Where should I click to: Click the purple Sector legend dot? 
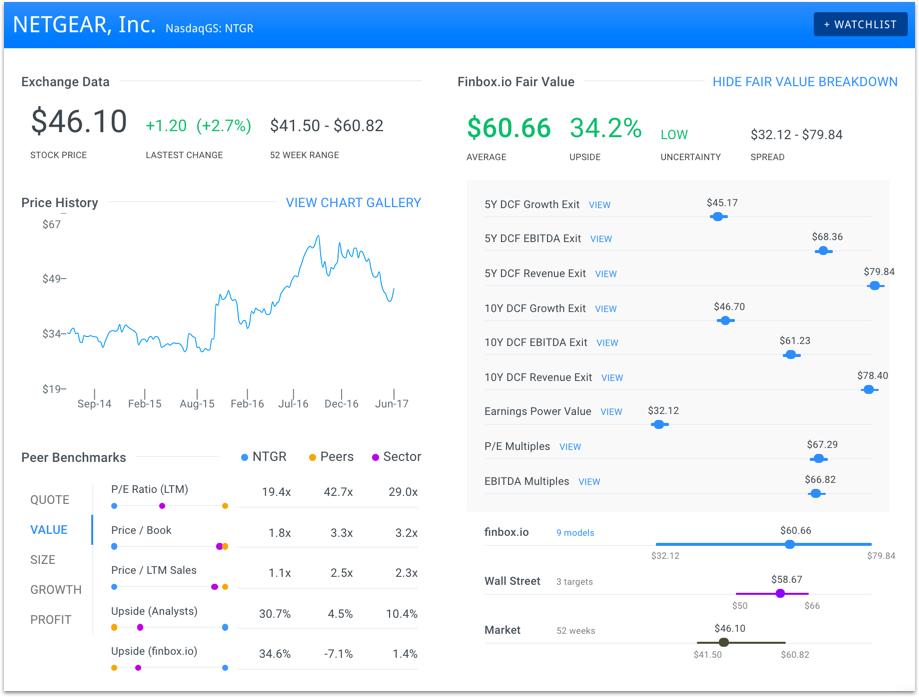pyautogui.click(x=375, y=457)
